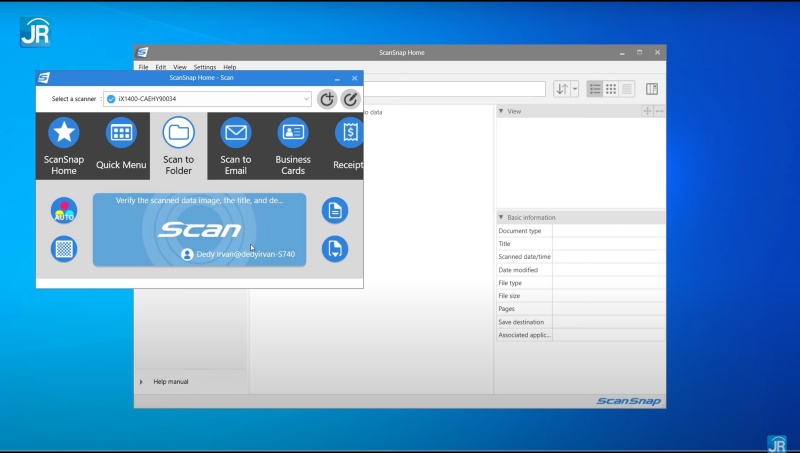Image resolution: width=800 pixels, height=453 pixels.
Task: Open the image quality setting icon
Action: coord(64,249)
